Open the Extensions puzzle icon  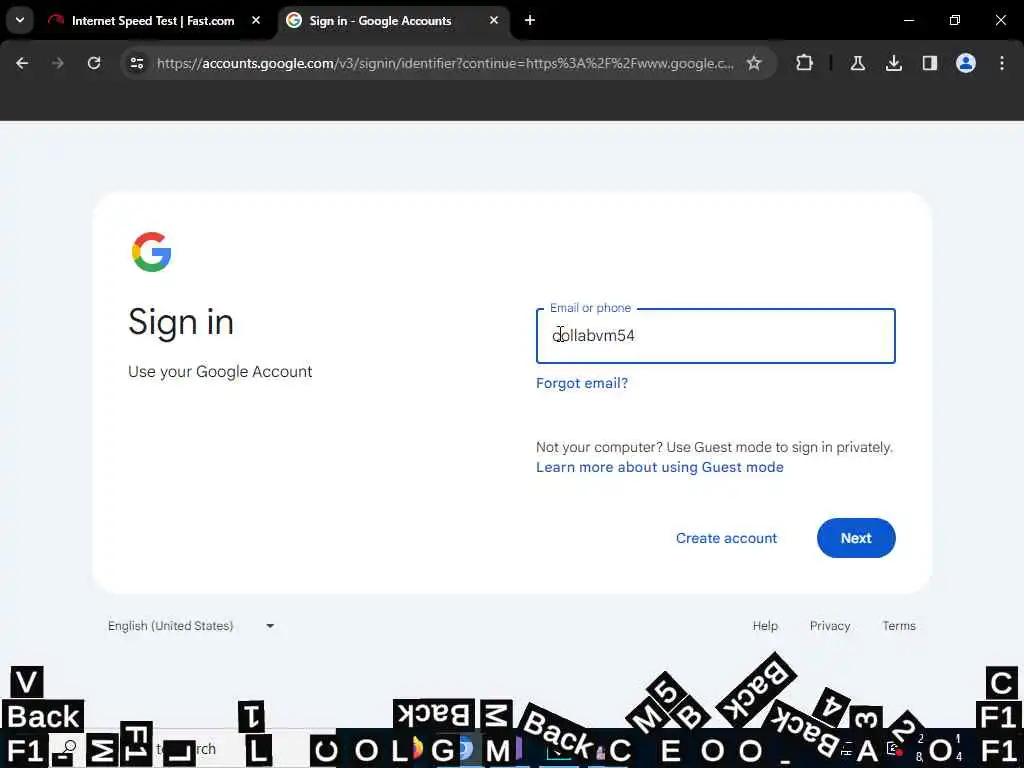tap(805, 63)
